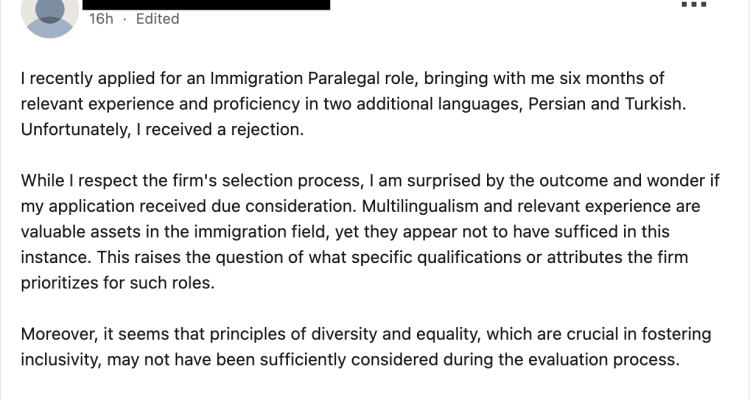
Task: Click the Edited label beside the timestamp
Action: [157, 19]
